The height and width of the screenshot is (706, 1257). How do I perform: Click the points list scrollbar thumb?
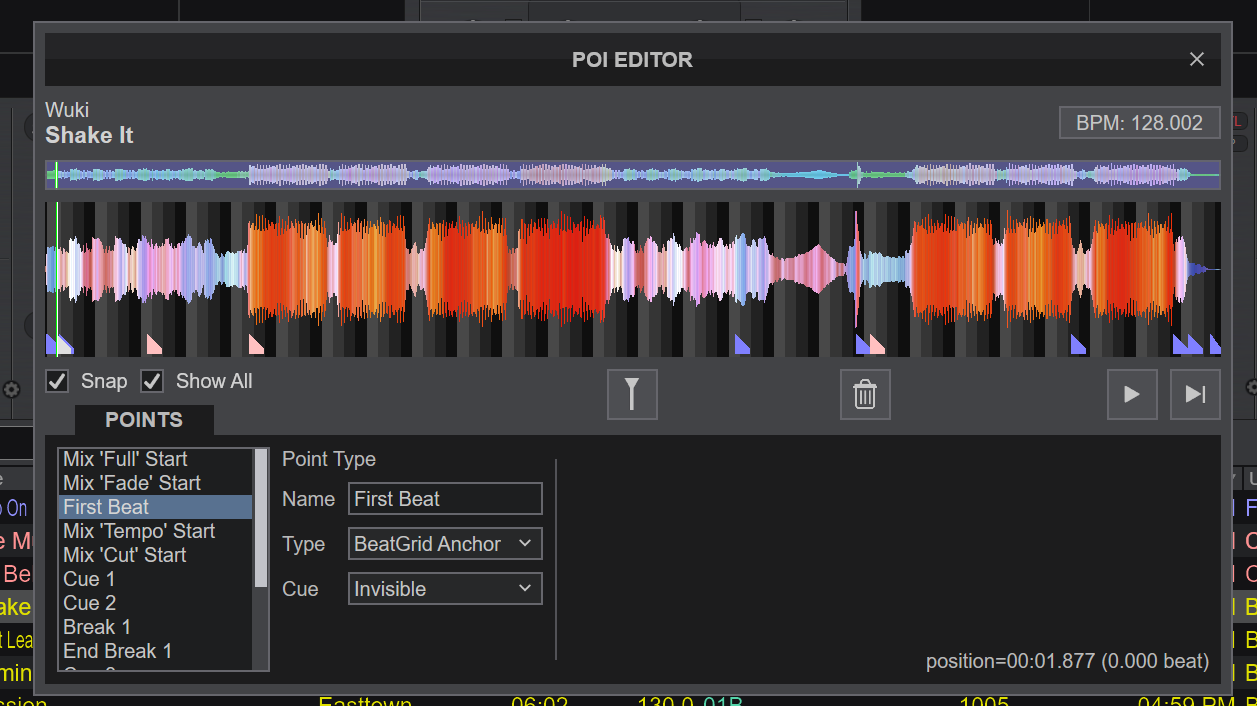(261, 517)
